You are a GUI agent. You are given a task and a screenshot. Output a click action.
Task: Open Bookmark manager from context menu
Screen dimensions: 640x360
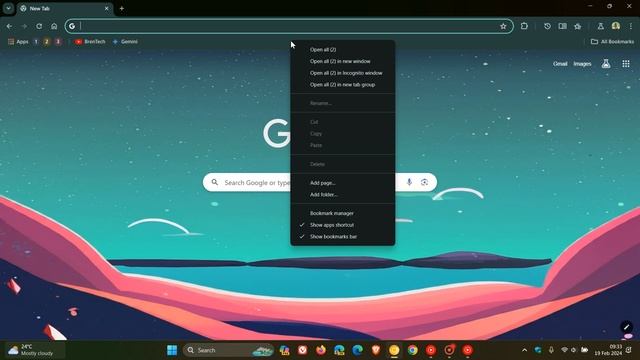[x=342, y=213]
